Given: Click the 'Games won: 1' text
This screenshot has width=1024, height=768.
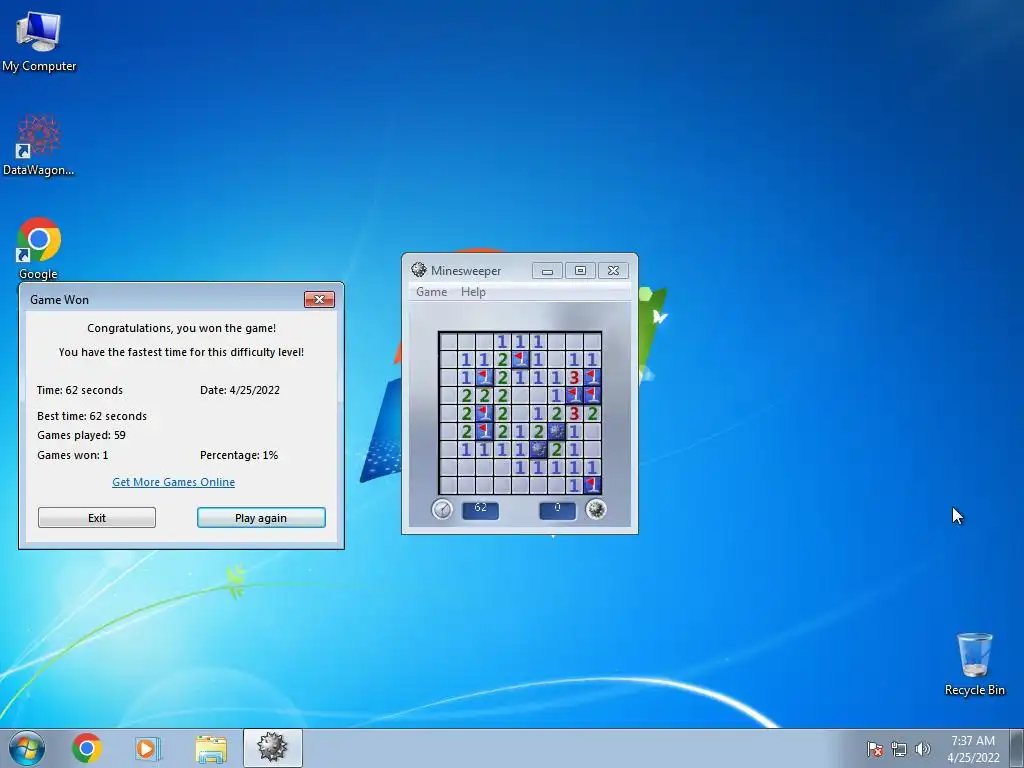Looking at the screenshot, I should pos(72,455).
